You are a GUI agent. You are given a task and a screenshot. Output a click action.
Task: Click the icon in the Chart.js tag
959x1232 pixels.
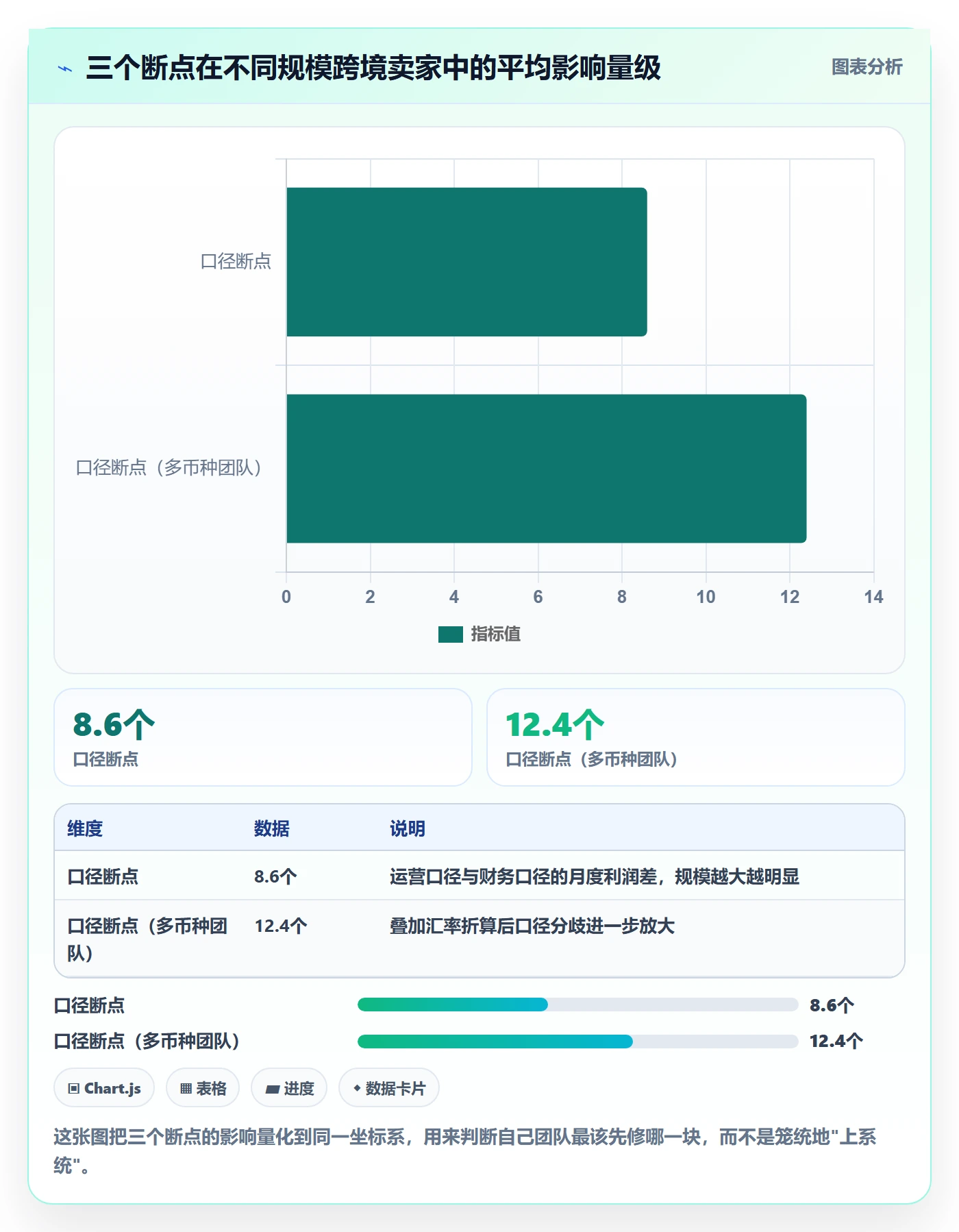point(74,1088)
